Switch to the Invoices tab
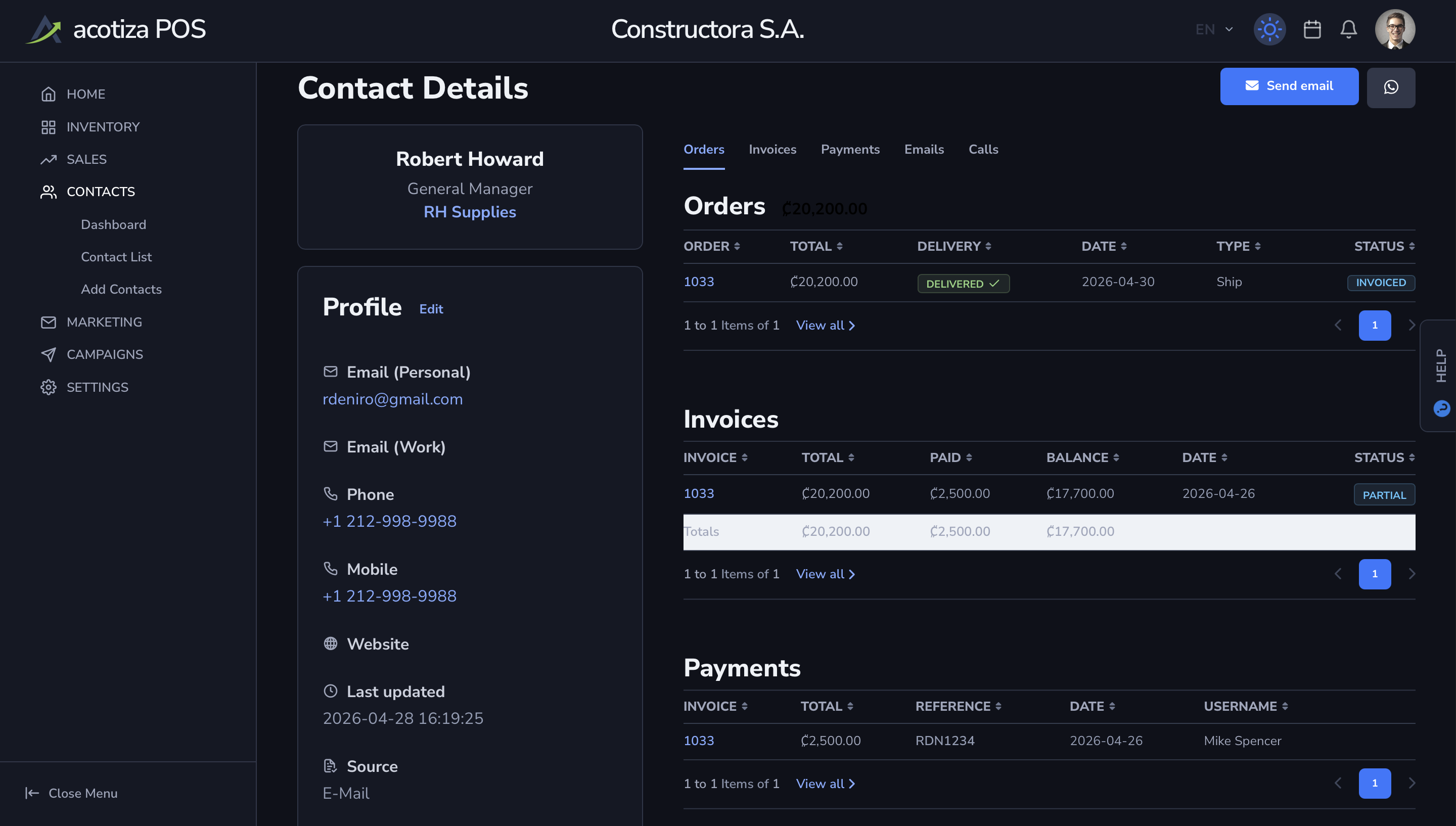1456x826 pixels. [772, 150]
